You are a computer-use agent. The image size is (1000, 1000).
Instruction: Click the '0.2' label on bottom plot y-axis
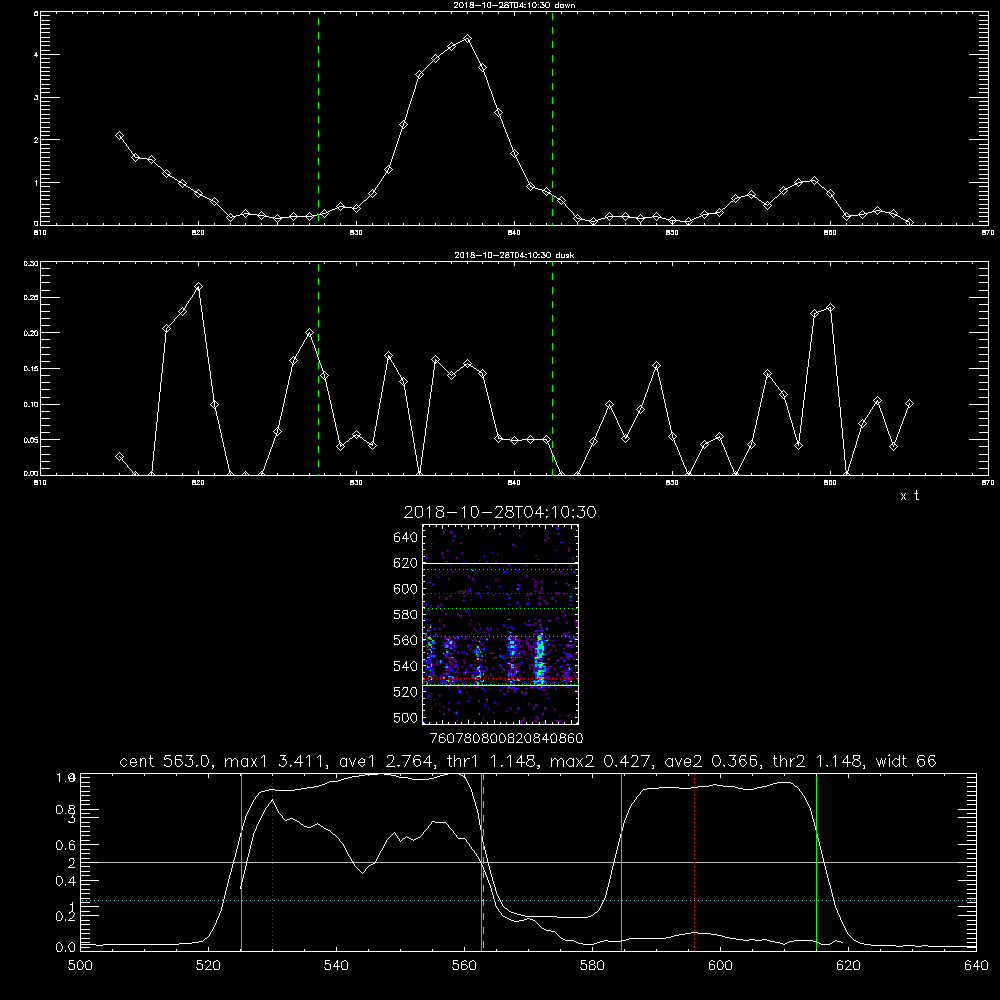pos(66,916)
